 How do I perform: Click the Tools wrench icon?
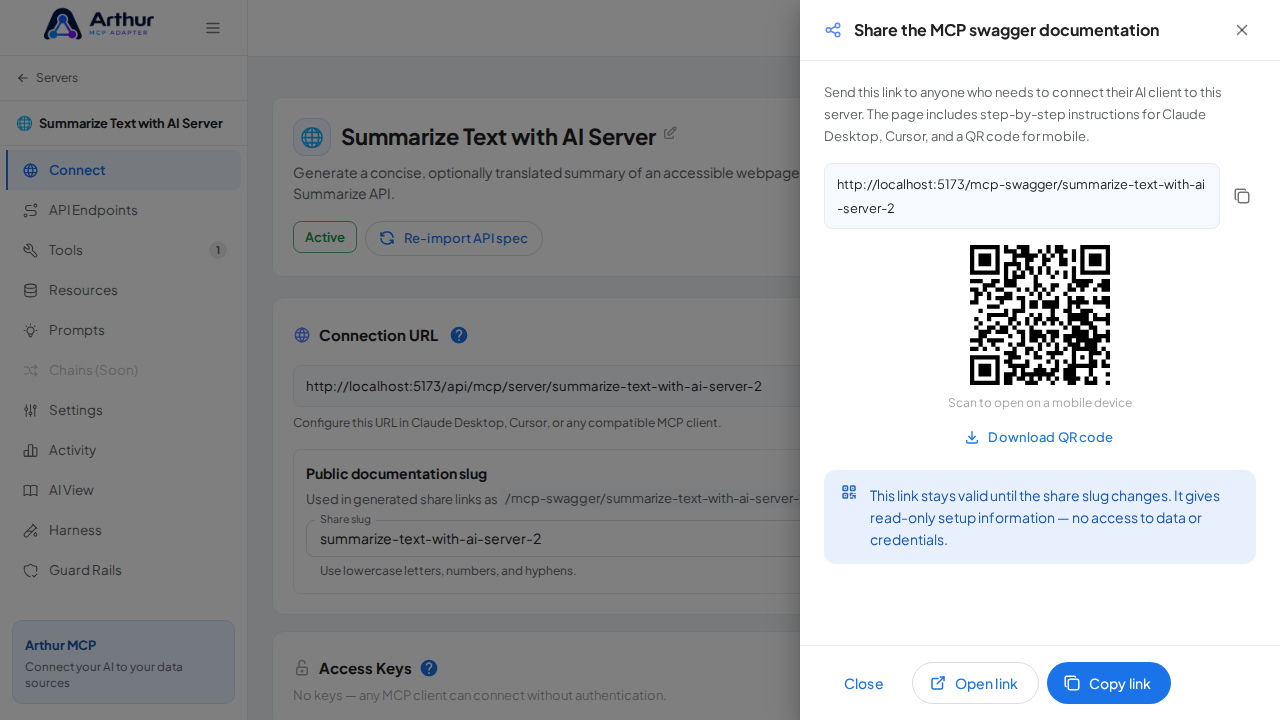click(31, 250)
